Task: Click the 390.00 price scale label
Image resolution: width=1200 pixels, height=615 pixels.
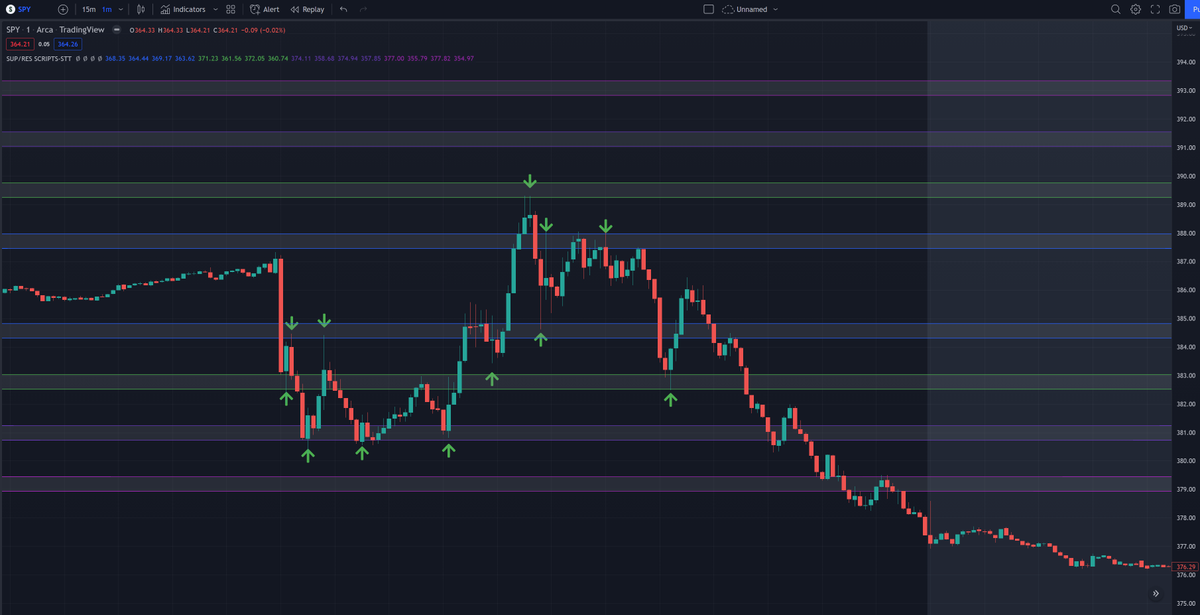Action: tap(1186, 176)
